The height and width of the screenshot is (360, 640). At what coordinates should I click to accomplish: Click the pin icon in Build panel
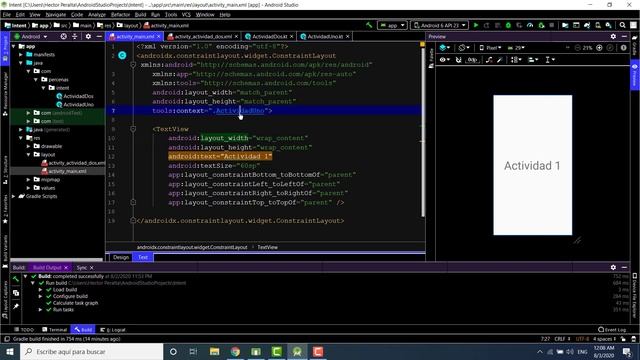pos(16,306)
